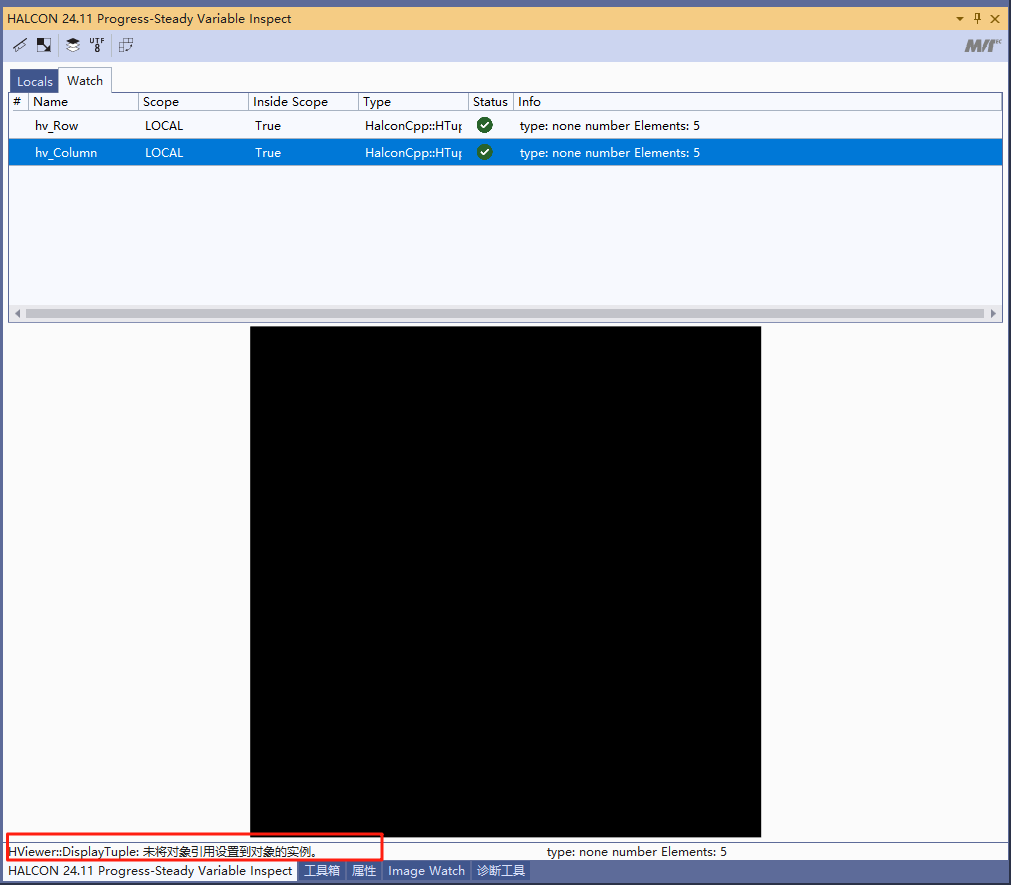Screen dimensions: 1011x885
Task: Select the Watch tab
Action: pos(85,81)
